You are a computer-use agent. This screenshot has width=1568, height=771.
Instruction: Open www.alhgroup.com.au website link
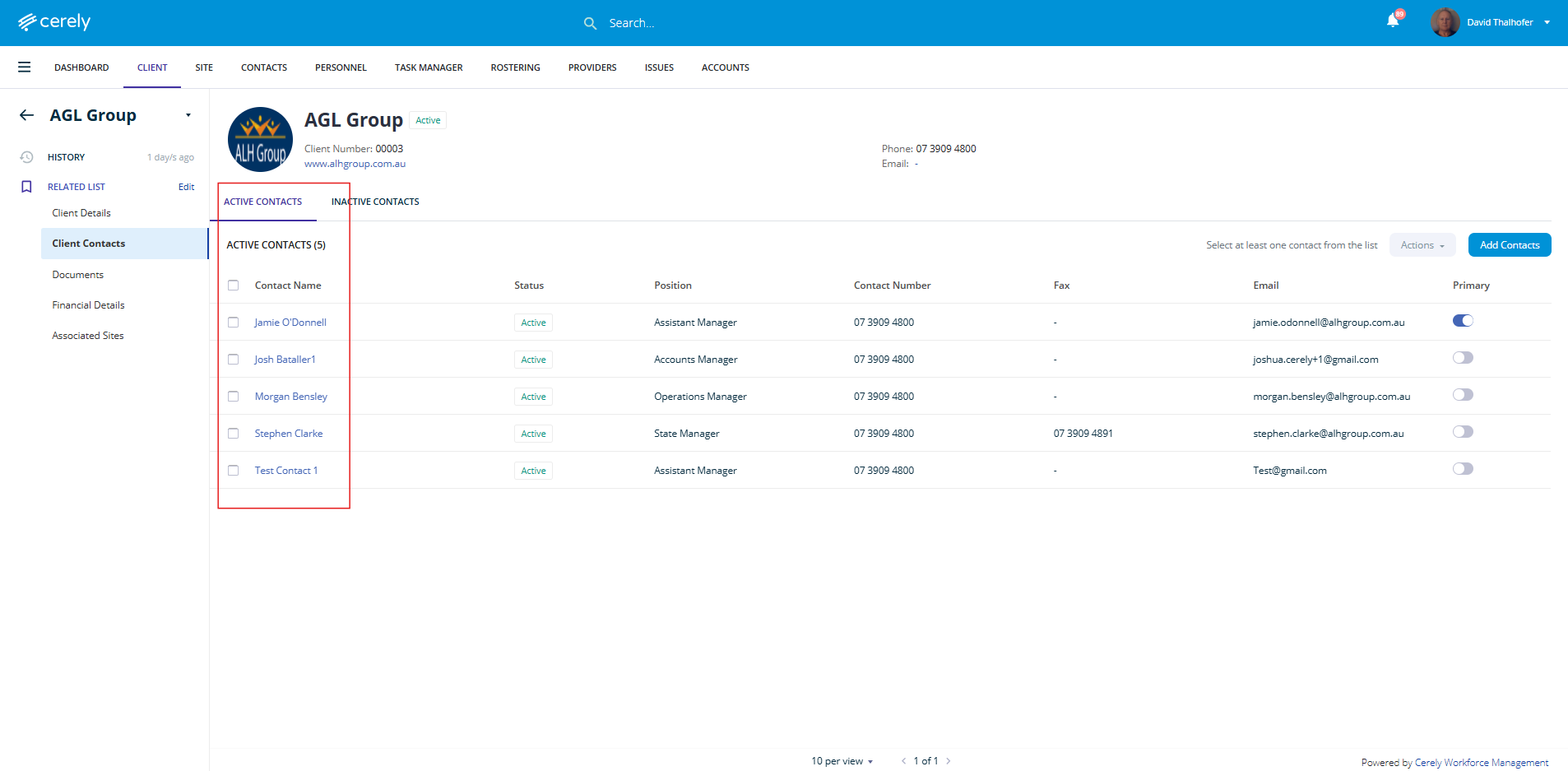coord(355,164)
